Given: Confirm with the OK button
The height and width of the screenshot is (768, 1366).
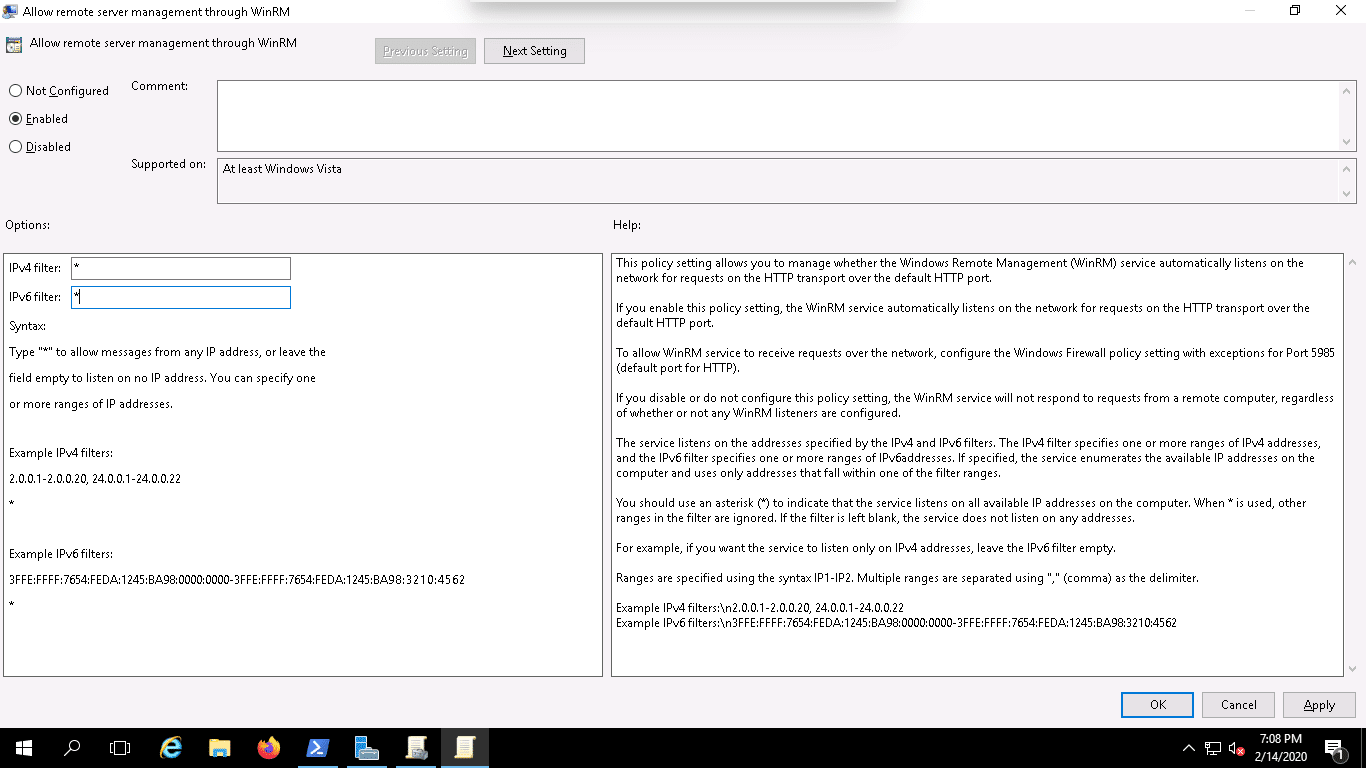Looking at the screenshot, I should (1157, 705).
